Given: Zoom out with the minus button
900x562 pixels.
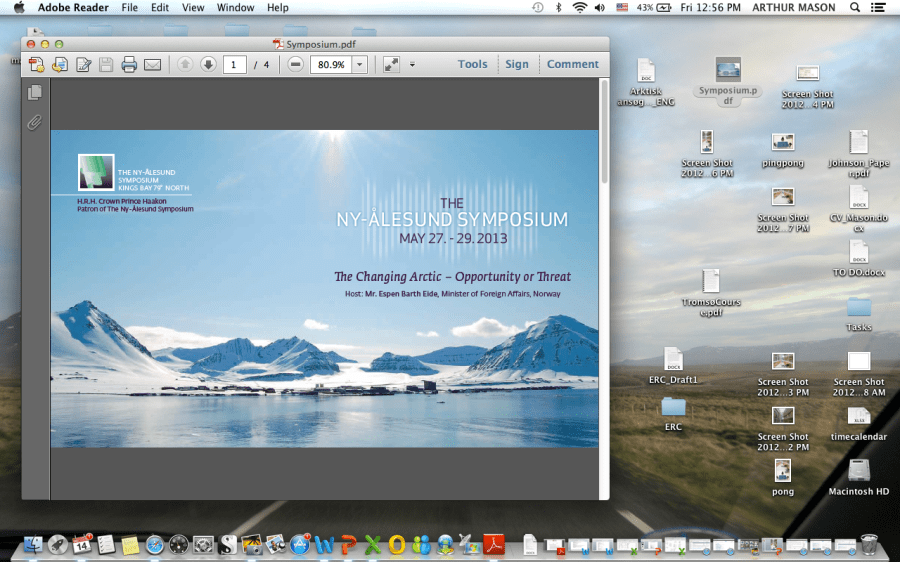Looking at the screenshot, I should (x=295, y=65).
